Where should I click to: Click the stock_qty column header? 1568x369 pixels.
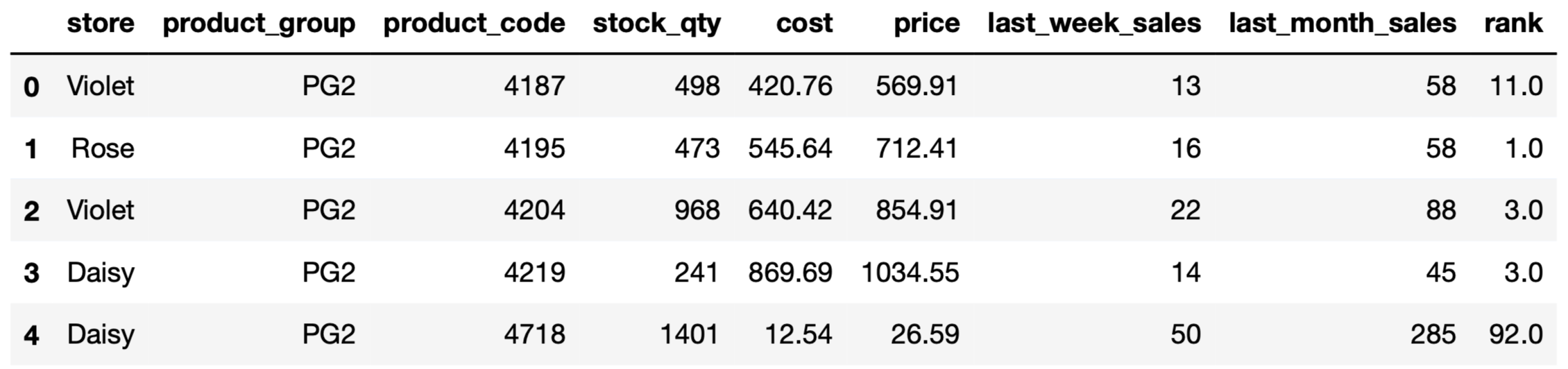pyautogui.click(x=656, y=24)
